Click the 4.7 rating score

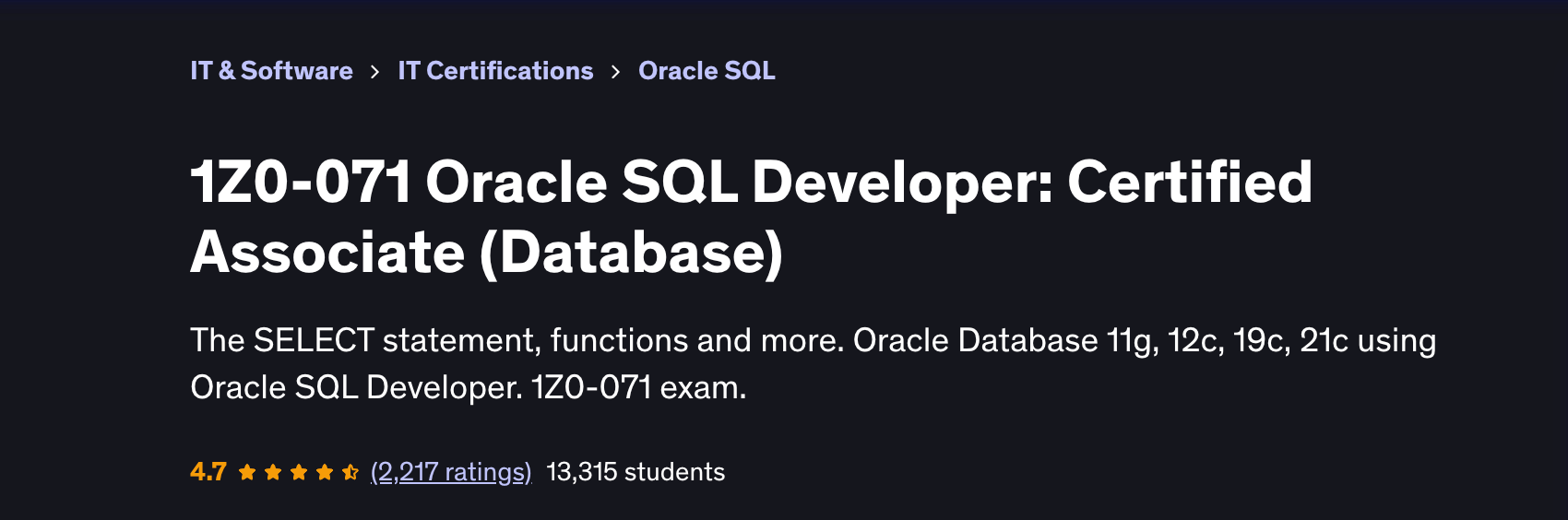pyautogui.click(x=208, y=472)
